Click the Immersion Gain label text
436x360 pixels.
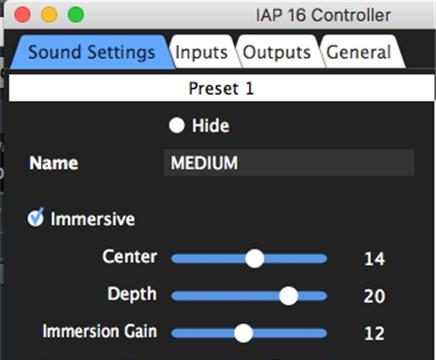(100, 331)
